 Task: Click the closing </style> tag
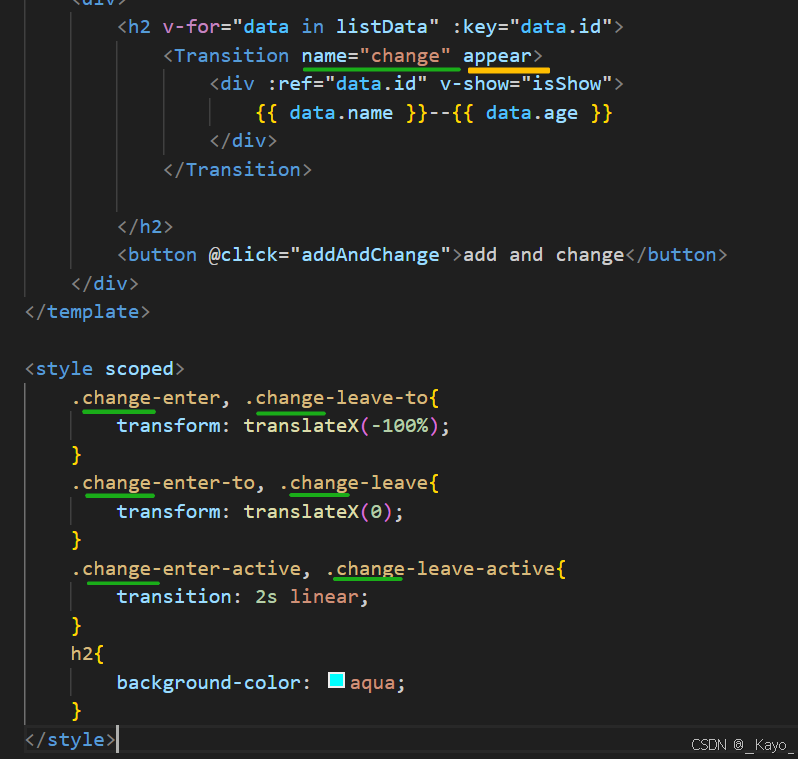tap(70, 740)
